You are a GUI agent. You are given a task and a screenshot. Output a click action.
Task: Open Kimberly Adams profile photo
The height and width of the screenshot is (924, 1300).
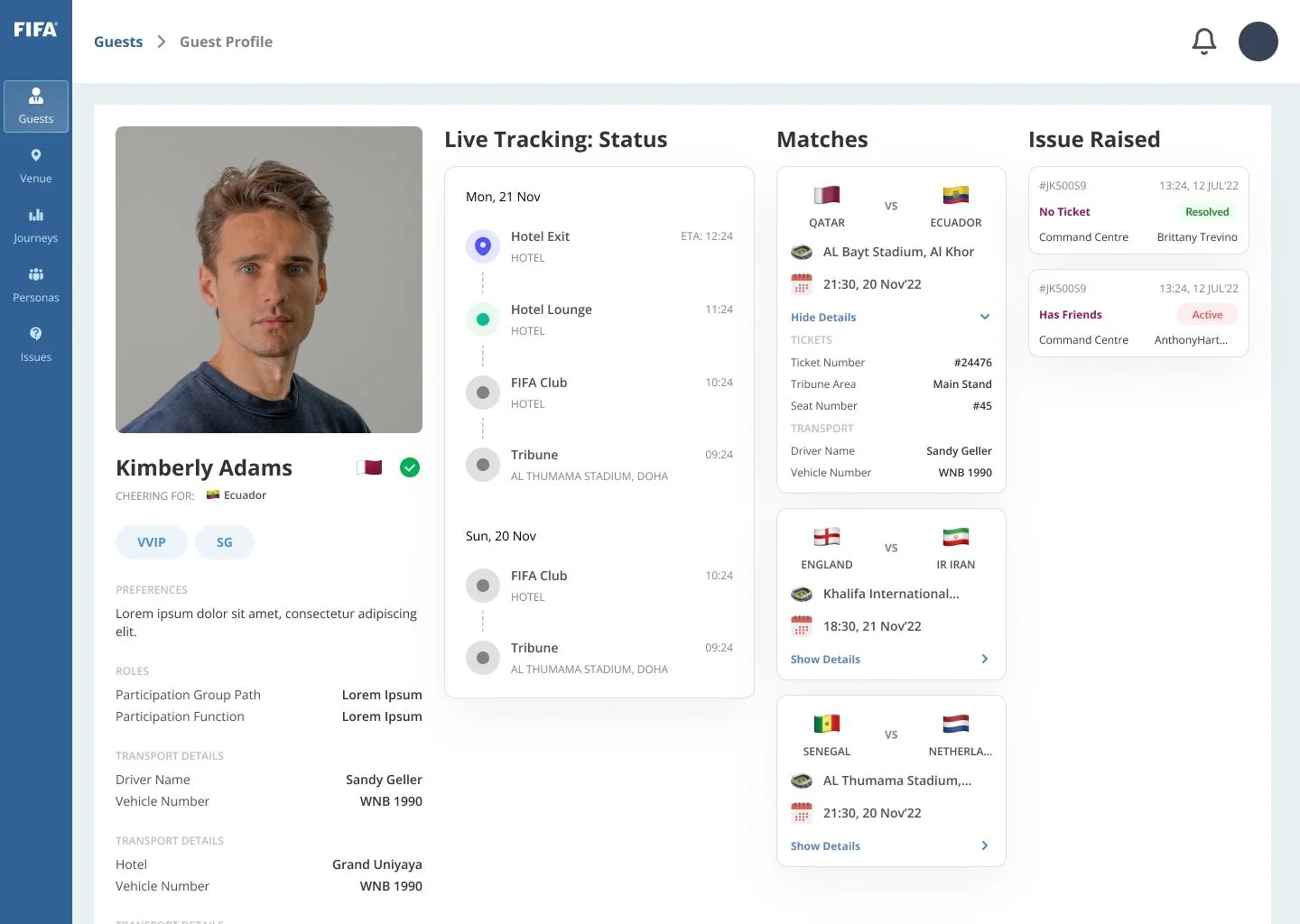click(269, 280)
